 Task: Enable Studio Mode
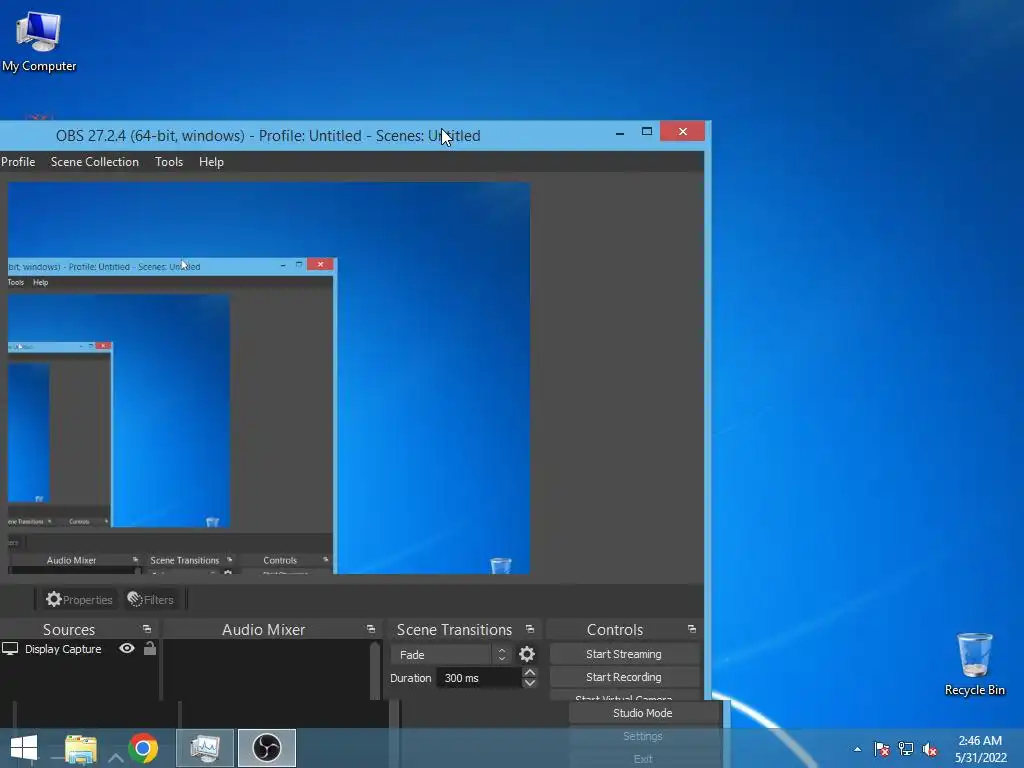[643, 713]
